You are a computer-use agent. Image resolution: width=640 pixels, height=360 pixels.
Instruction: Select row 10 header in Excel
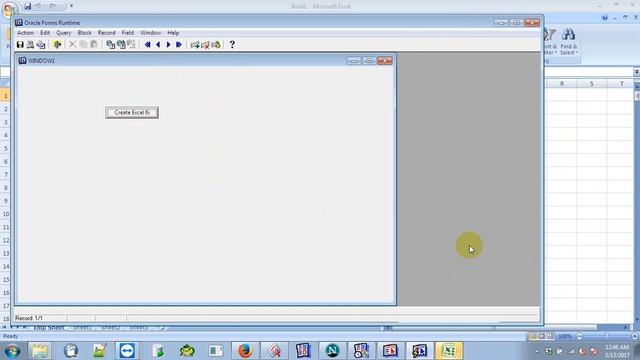5,214
